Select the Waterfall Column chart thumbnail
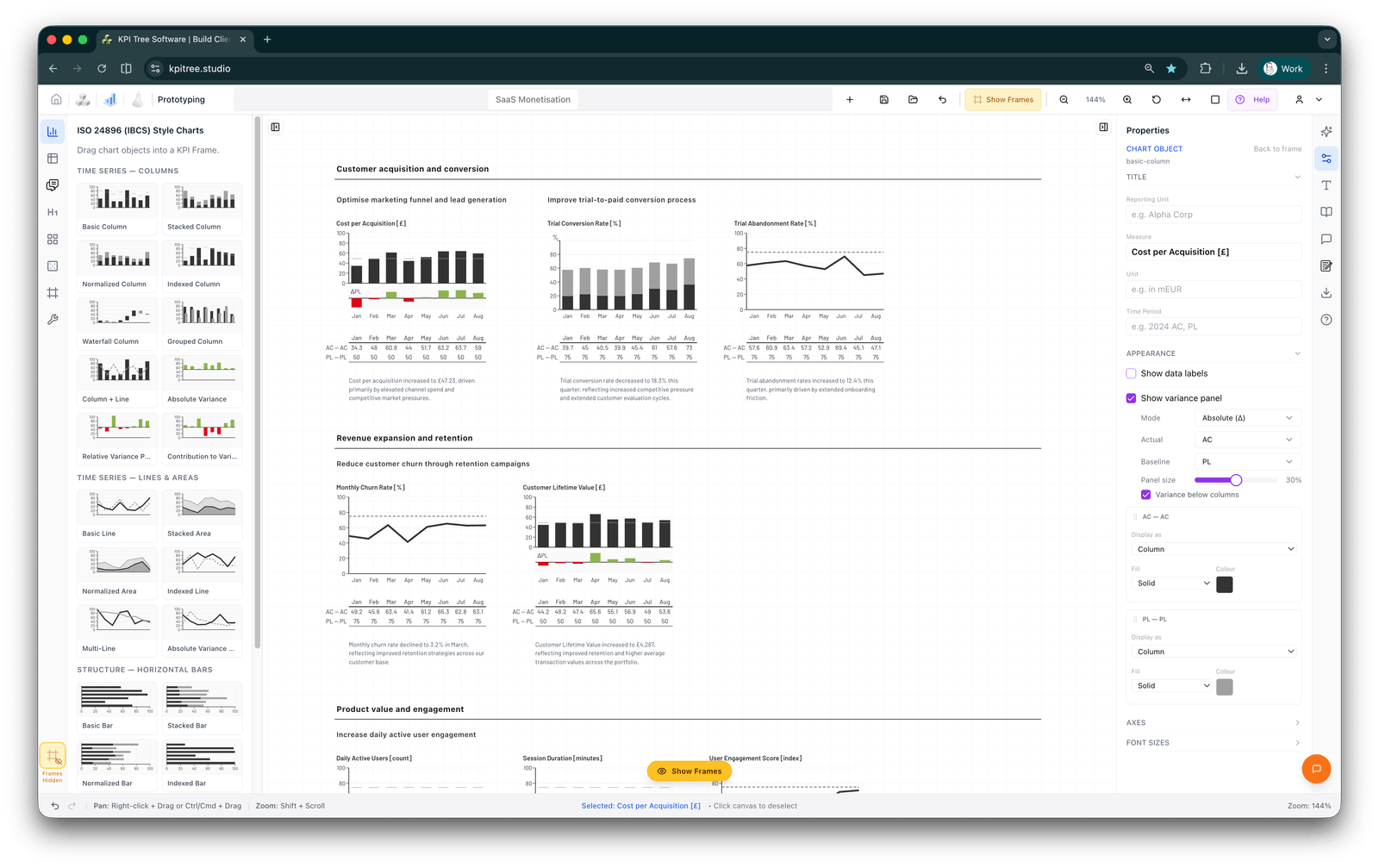1379x868 pixels. 116,323
